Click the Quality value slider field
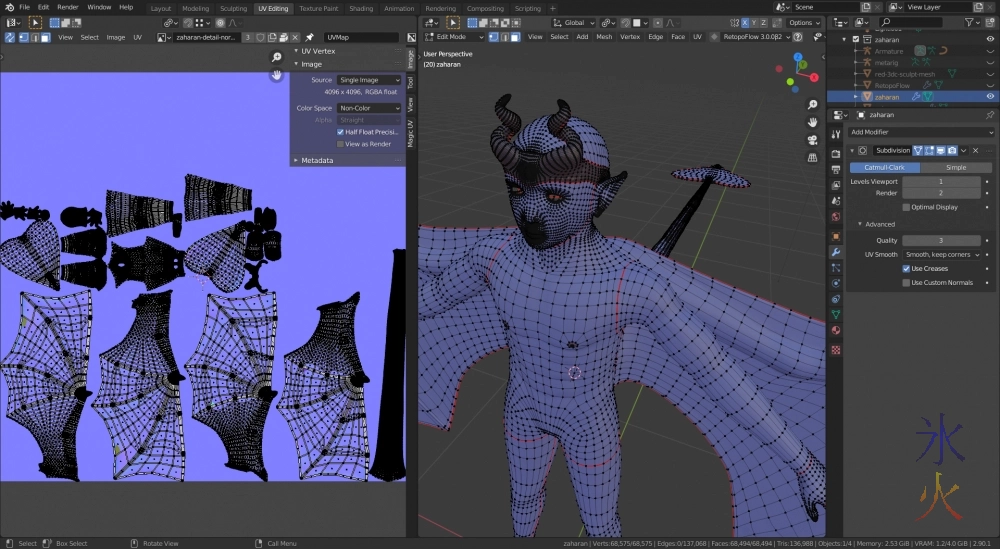This screenshot has width=1000, height=549. click(x=941, y=240)
